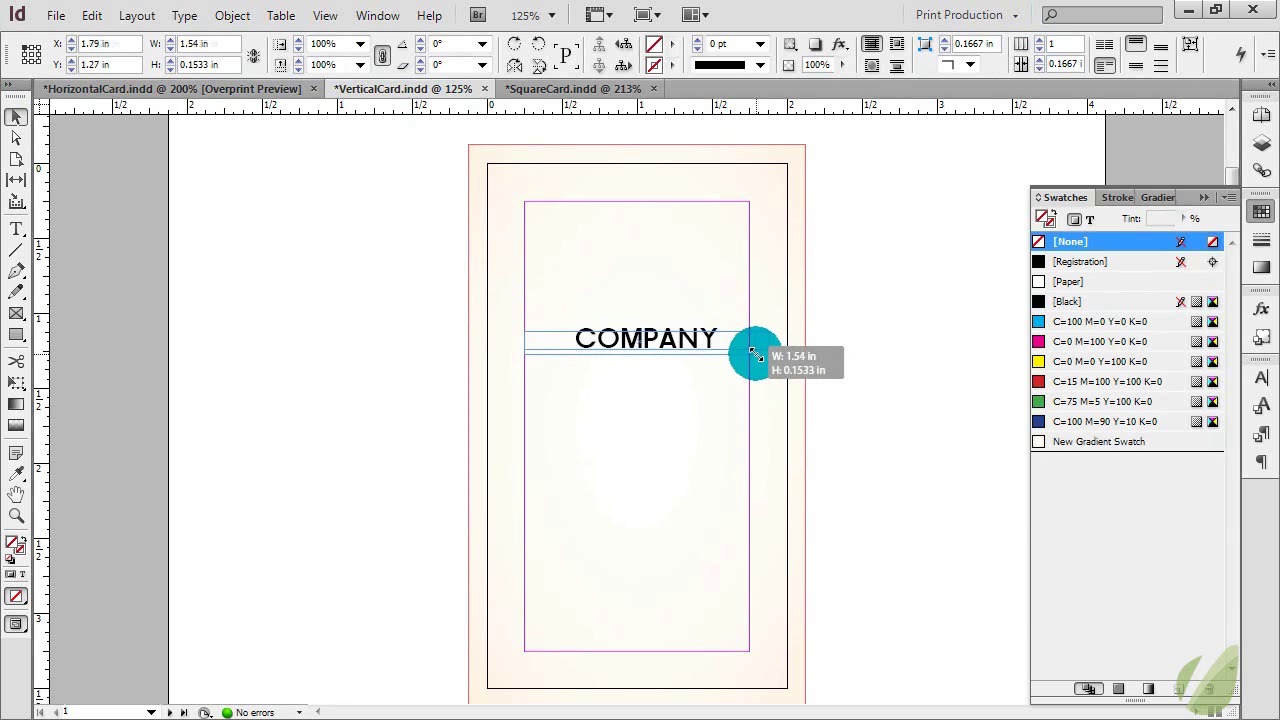Open the stroke style dropdown
The width and height of the screenshot is (1280, 720).
[x=760, y=65]
